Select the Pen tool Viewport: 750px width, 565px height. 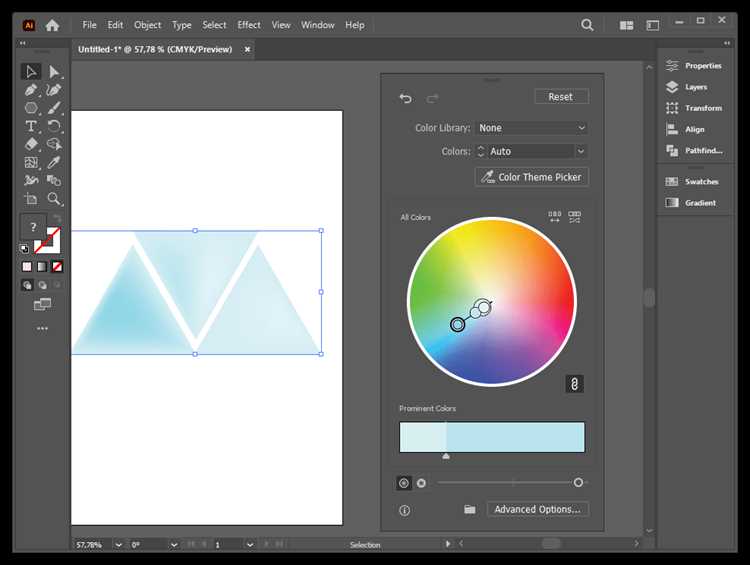click(31, 90)
